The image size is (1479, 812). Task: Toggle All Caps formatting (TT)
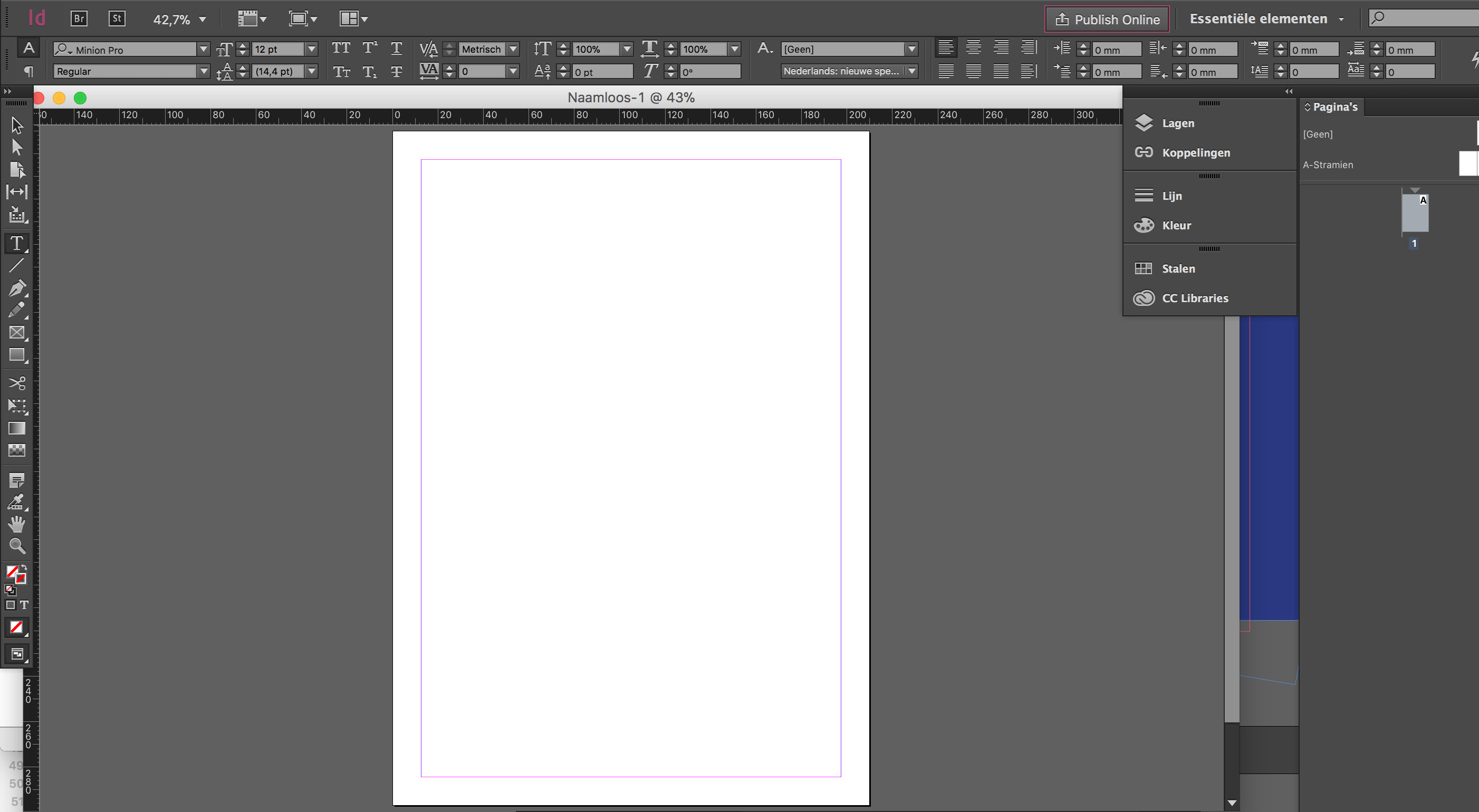(341, 48)
